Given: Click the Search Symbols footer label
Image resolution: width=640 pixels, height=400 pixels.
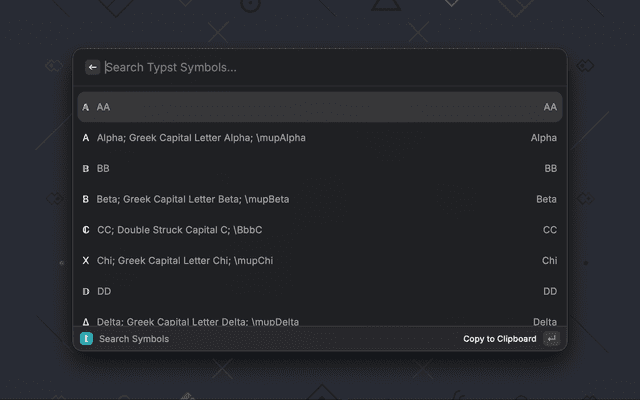Looking at the screenshot, I should 134,339.
